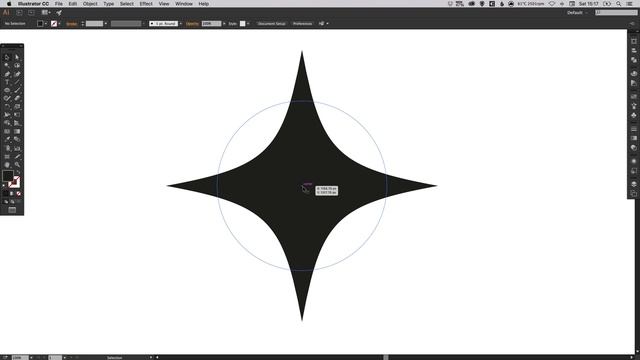The width and height of the screenshot is (640, 360).
Task: Open the View menu
Action: tap(164, 4)
